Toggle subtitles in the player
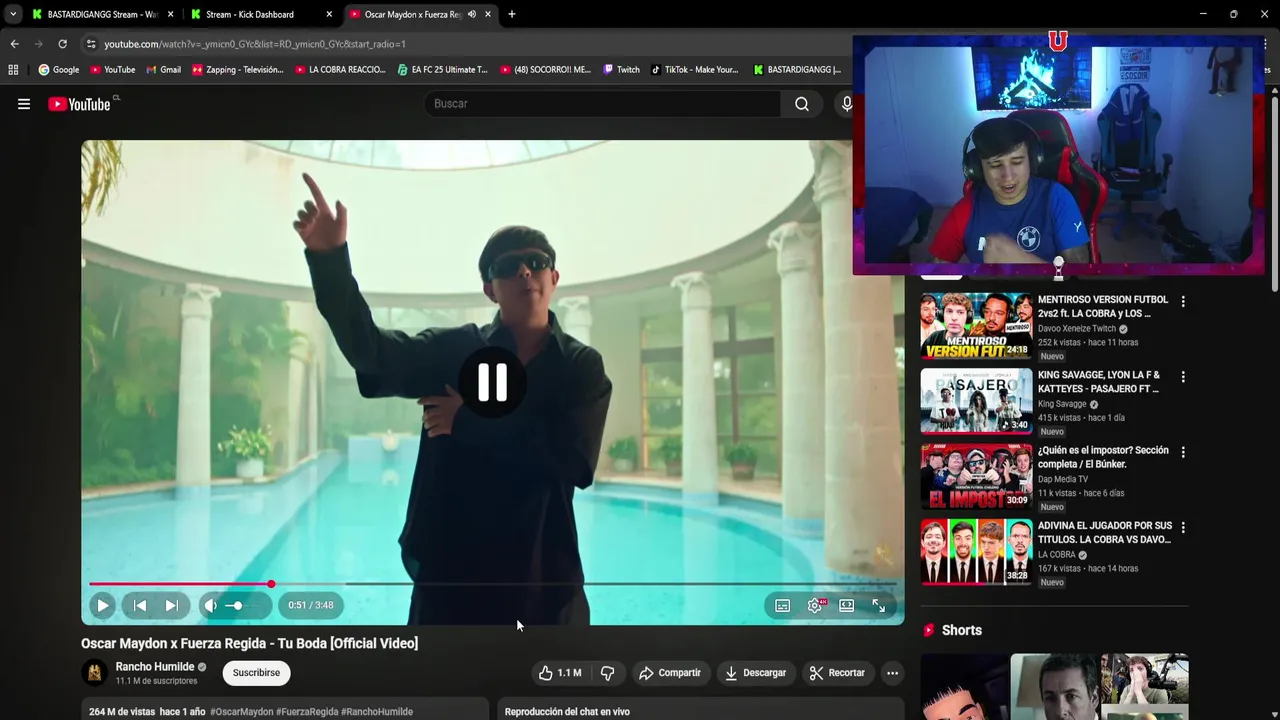 [783, 605]
